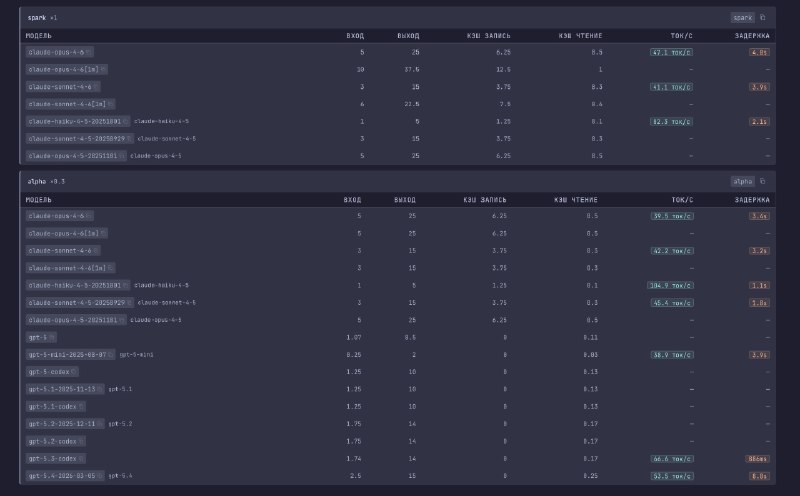Copy the spark group name icon

tap(763, 17)
